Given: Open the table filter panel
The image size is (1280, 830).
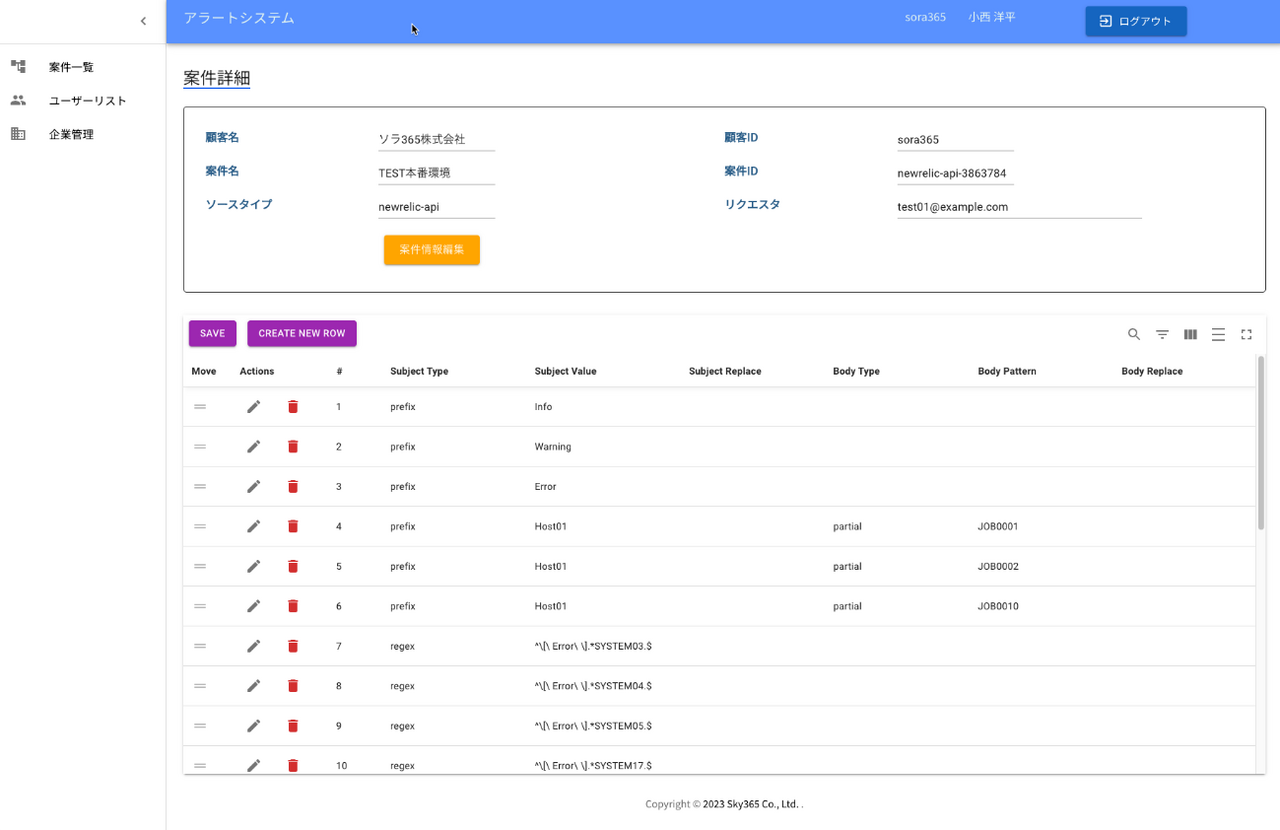Looking at the screenshot, I should pyautogui.click(x=1162, y=334).
